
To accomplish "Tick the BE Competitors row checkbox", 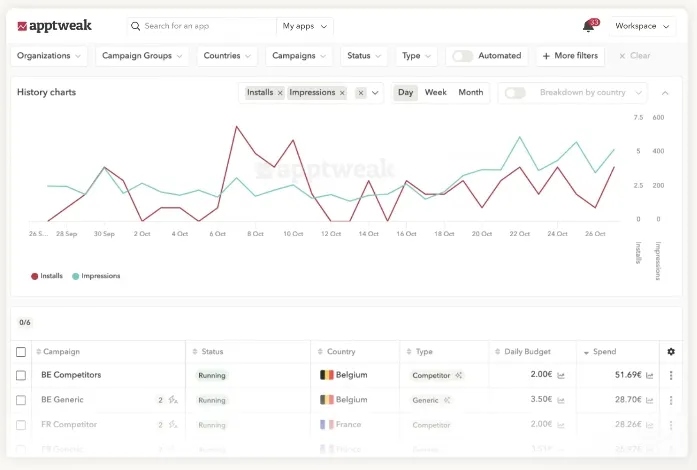I will point(21,375).
